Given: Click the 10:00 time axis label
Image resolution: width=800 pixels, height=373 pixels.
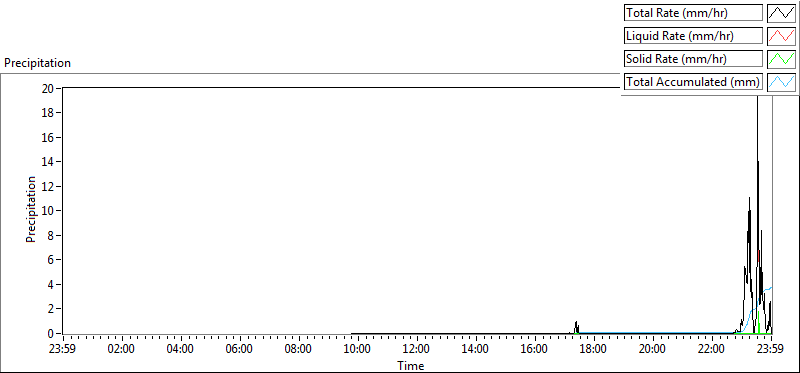Looking at the screenshot, I should point(358,350).
